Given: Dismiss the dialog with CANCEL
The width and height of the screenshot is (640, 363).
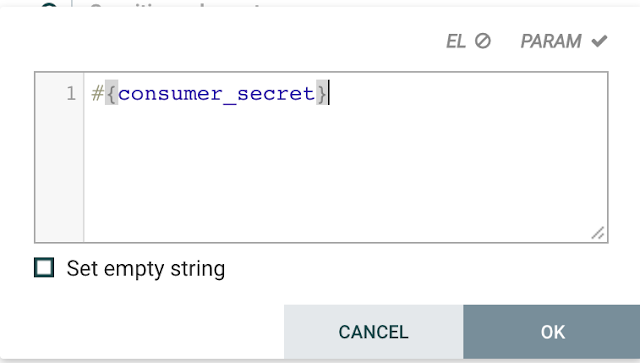Looking at the screenshot, I should 373,332.
